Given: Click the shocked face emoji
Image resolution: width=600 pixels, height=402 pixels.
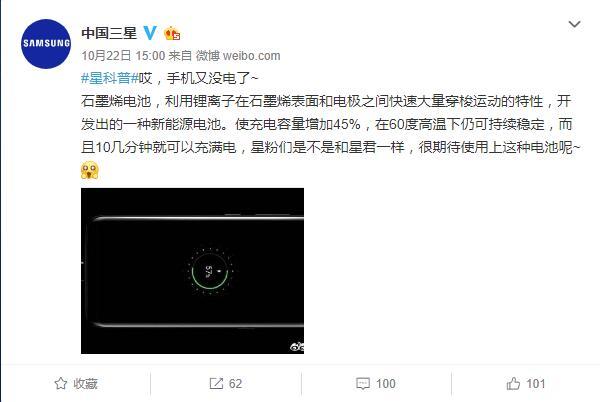Looking at the screenshot, I should 90,170.
